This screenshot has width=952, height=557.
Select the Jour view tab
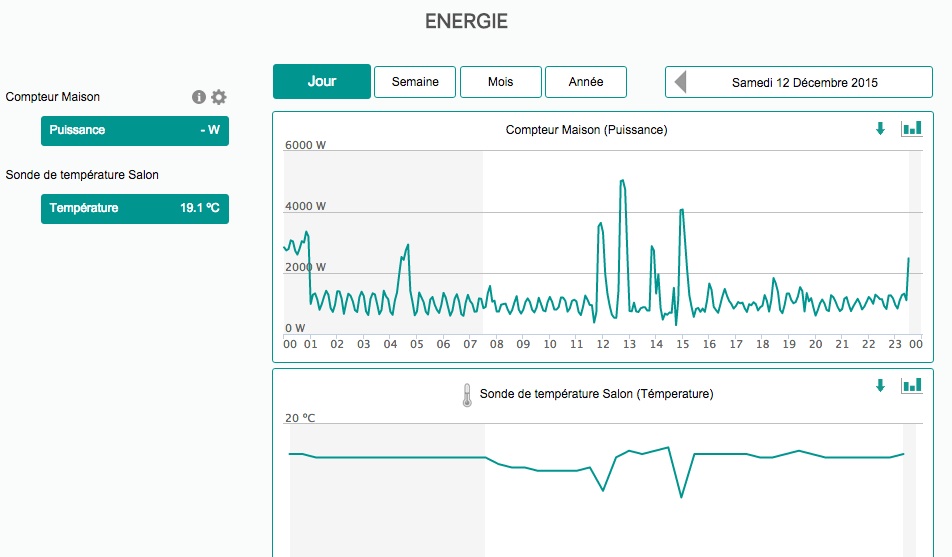322,82
